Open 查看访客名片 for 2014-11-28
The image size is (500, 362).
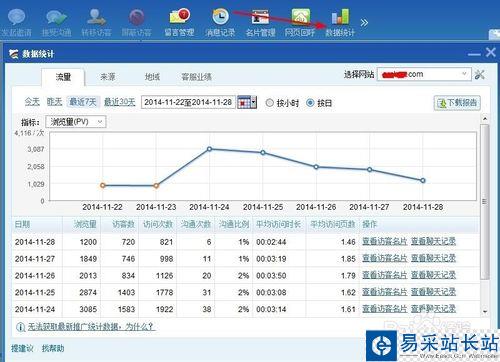click(385, 241)
